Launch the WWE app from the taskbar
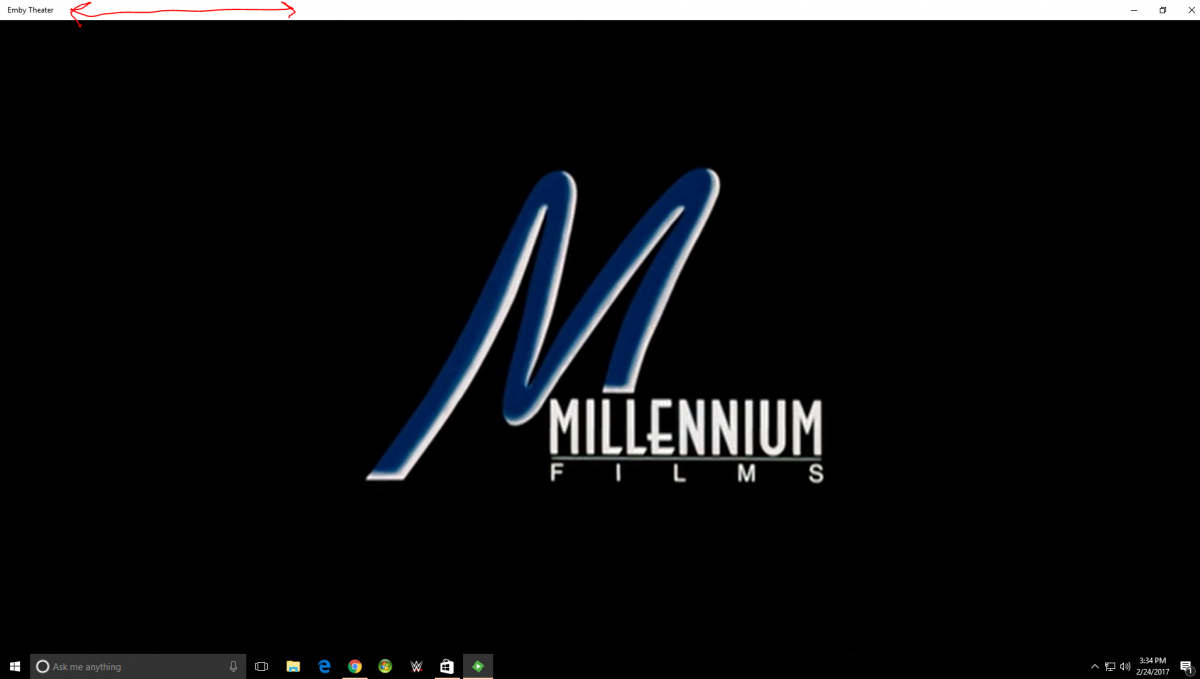 pos(416,666)
